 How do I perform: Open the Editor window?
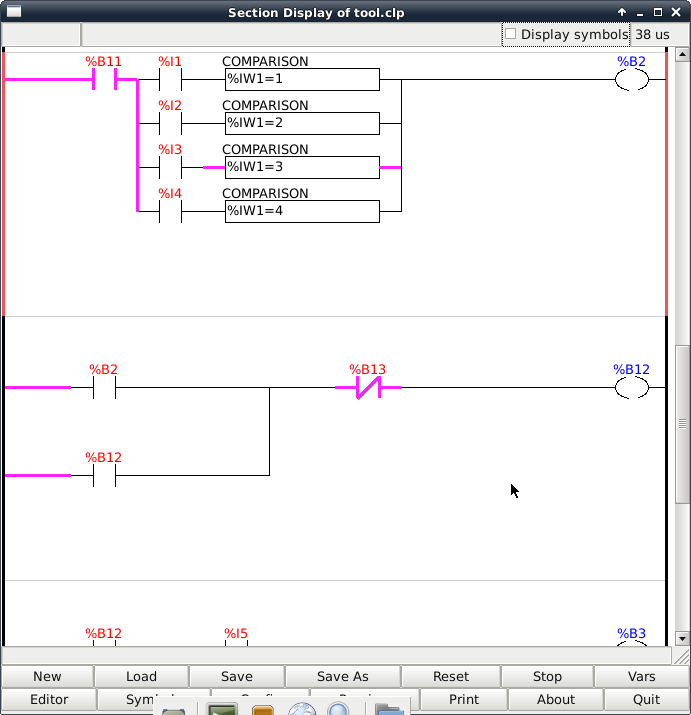coord(49,699)
